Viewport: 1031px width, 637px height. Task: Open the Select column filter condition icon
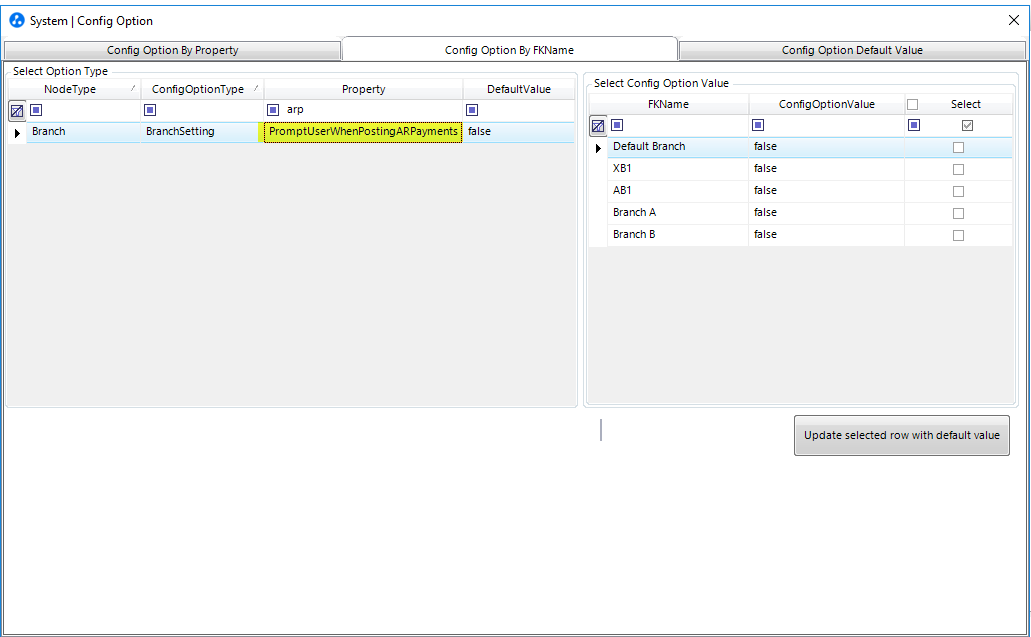[914, 125]
